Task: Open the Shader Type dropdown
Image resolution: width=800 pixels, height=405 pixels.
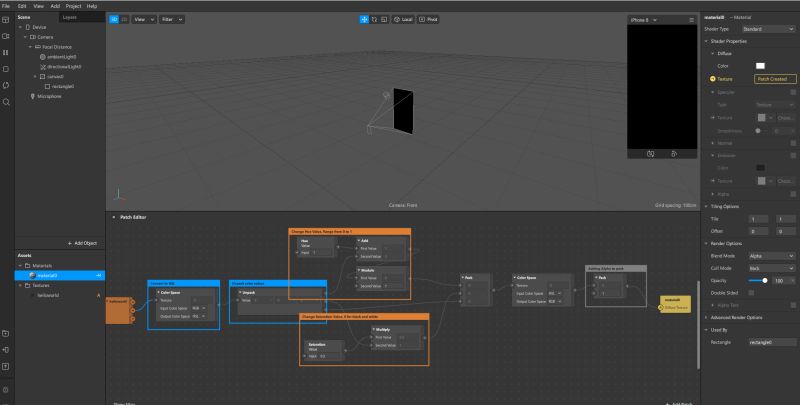Action: point(767,30)
